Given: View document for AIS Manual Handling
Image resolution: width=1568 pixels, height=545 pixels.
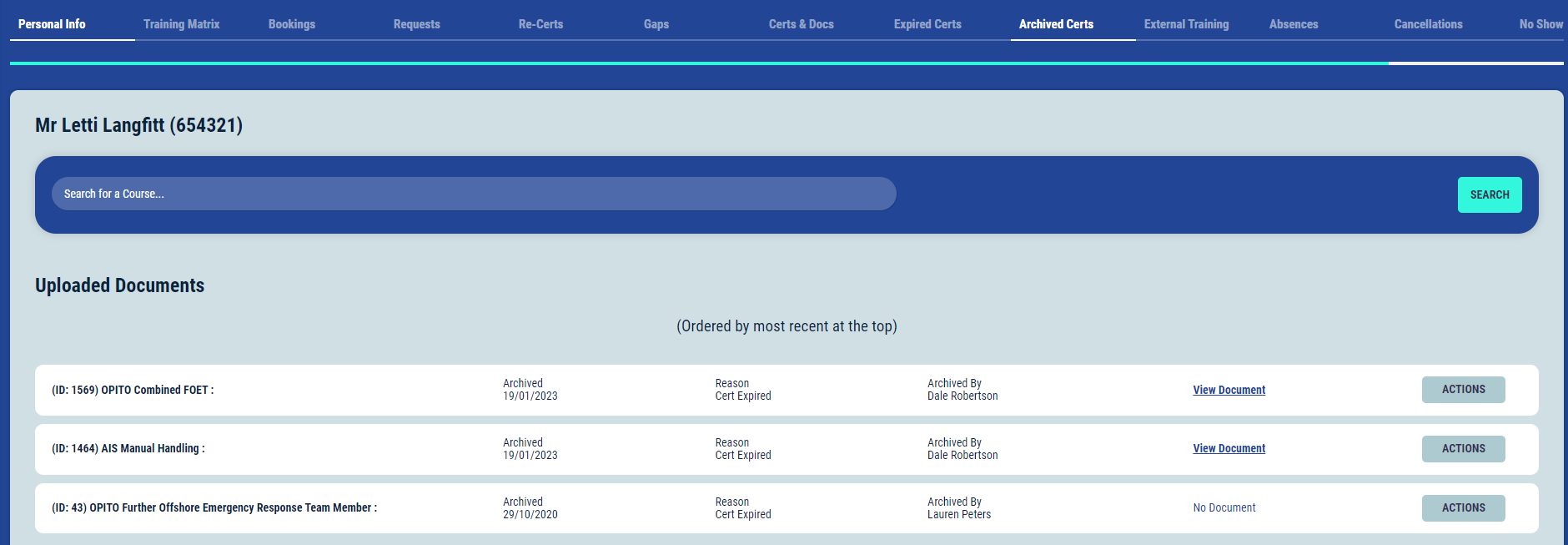Looking at the screenshot, I should tap(1229, 448).
